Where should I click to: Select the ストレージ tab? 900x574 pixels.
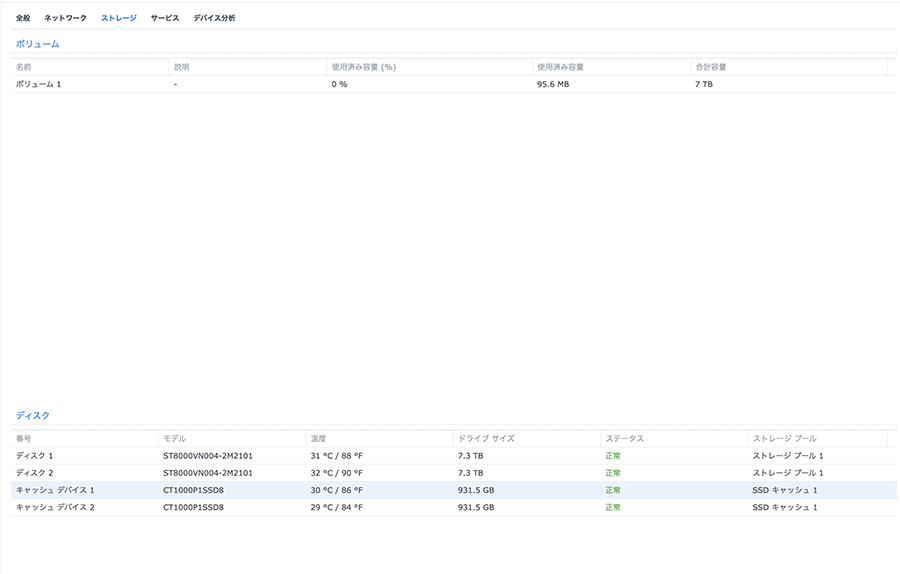(x=118, y=18)
